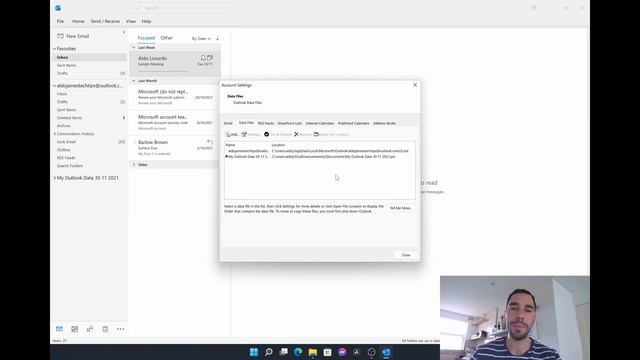This screenshot has width=640, height=360.
Task: Select the My Outlook Data file row
Action: click(x=320, y=157)
